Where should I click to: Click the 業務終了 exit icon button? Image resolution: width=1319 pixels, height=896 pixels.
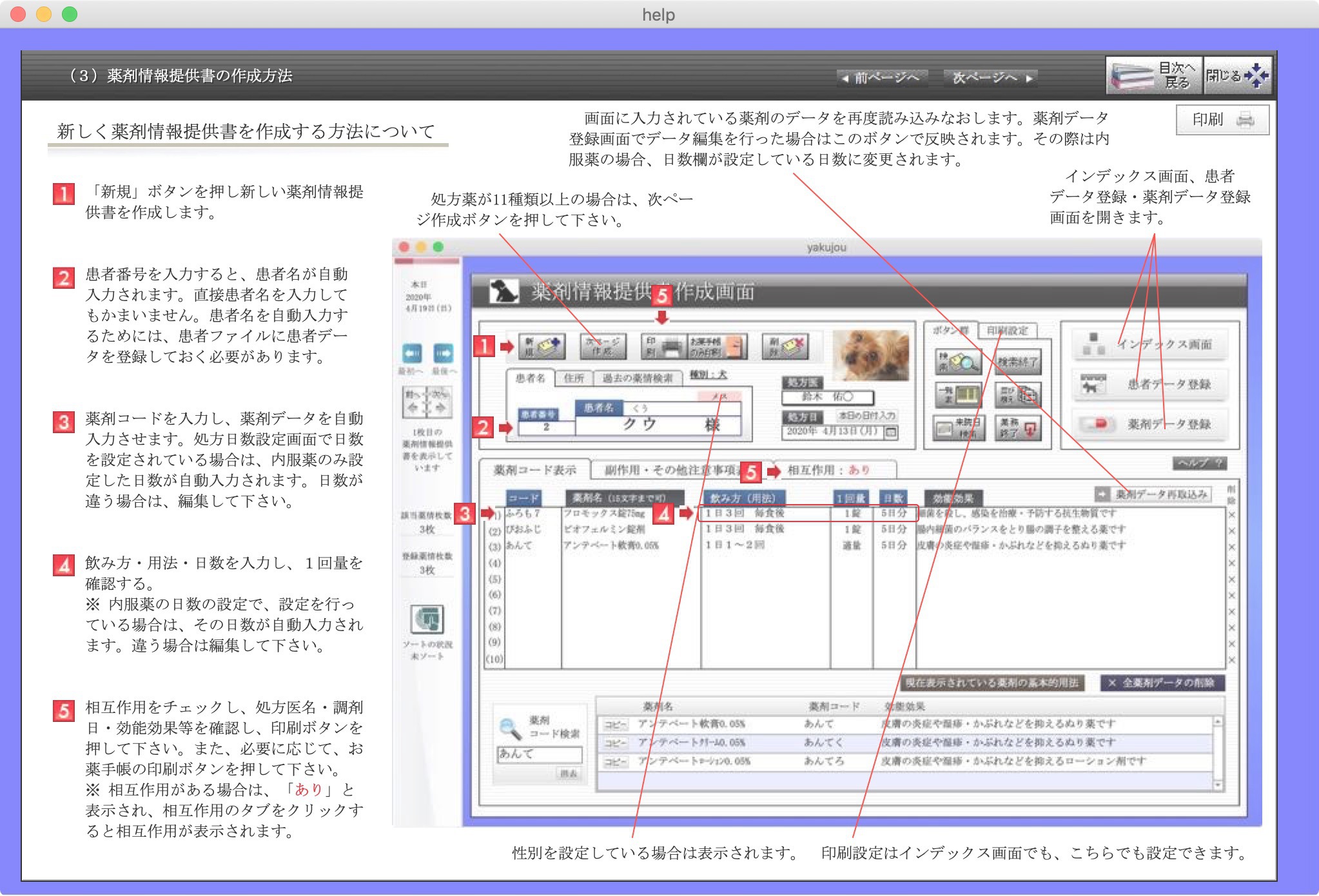[1019, 427]
